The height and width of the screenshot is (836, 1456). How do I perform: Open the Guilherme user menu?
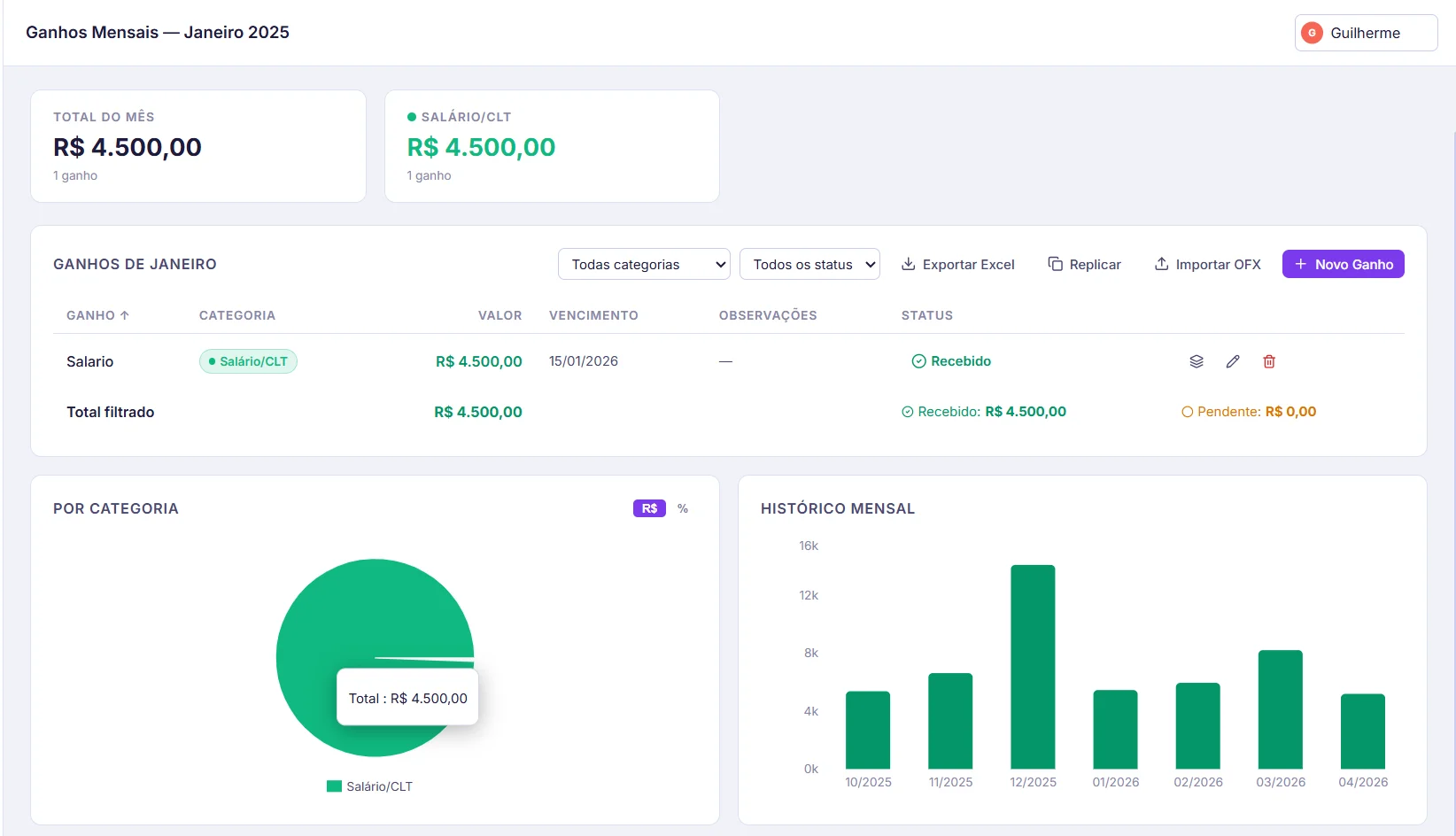pos(1365,33)
